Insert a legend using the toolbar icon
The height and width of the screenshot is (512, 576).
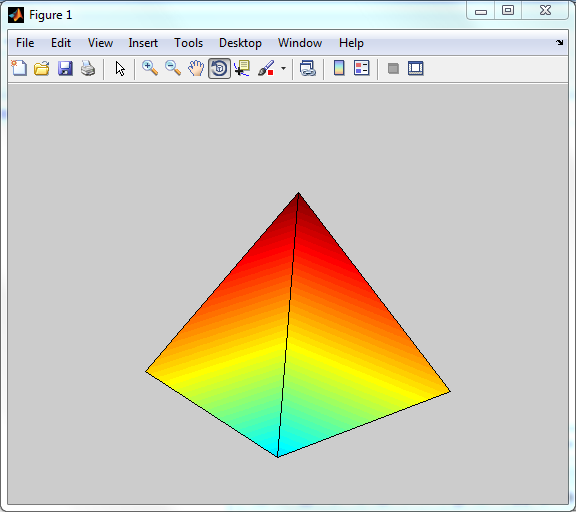pyautogui.click(x=361, y=68)
